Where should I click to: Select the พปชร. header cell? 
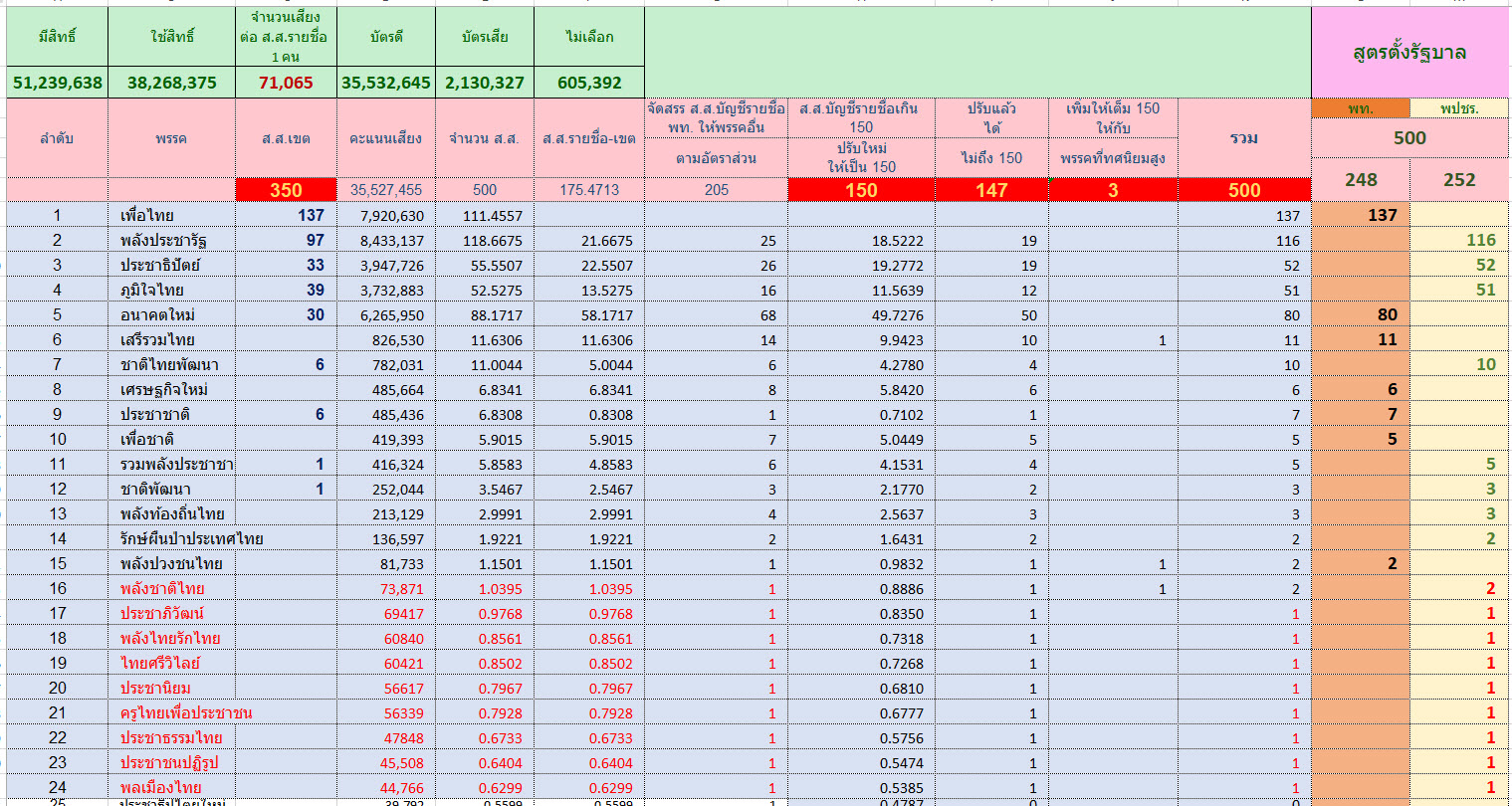(x=1459, y=108)
